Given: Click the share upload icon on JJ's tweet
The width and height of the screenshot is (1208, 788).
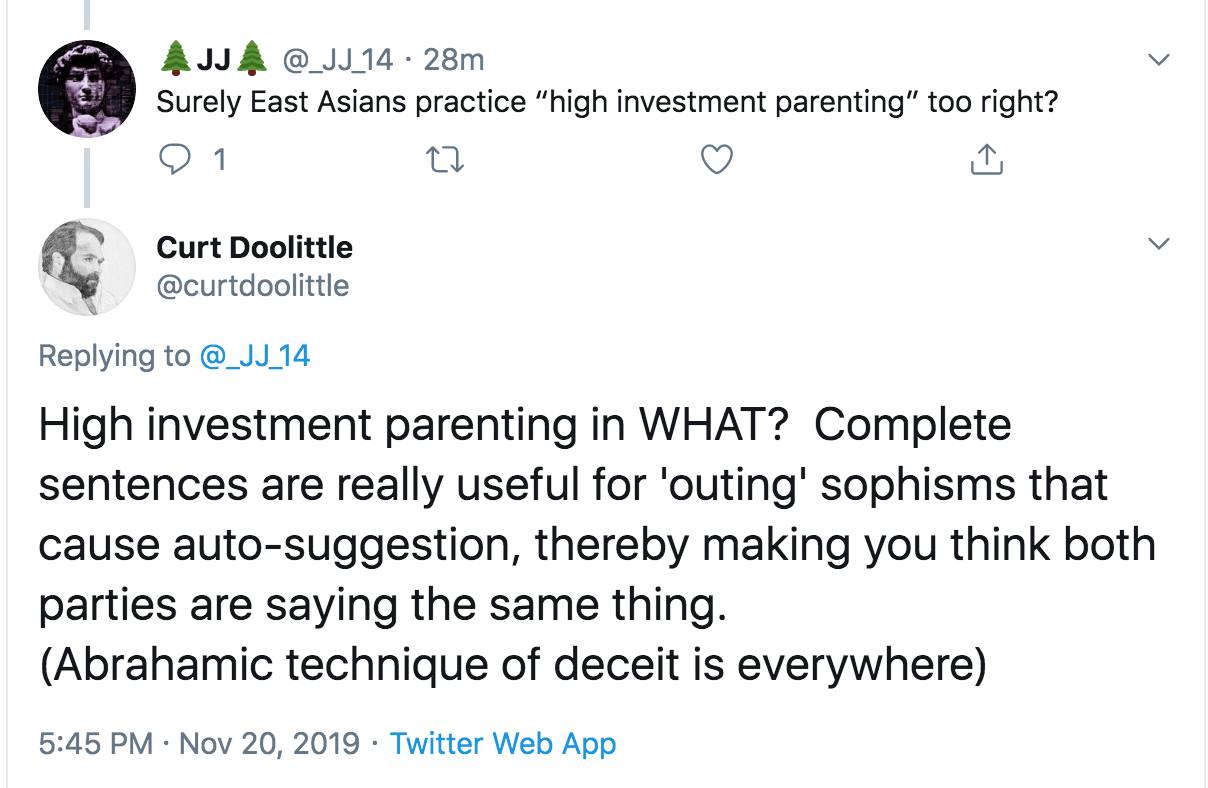Looking at the screenshot, I should pos(985,159).
